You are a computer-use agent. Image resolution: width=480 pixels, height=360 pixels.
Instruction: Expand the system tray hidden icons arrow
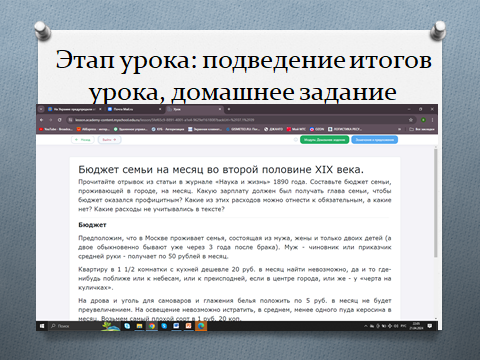click(366, 326)
